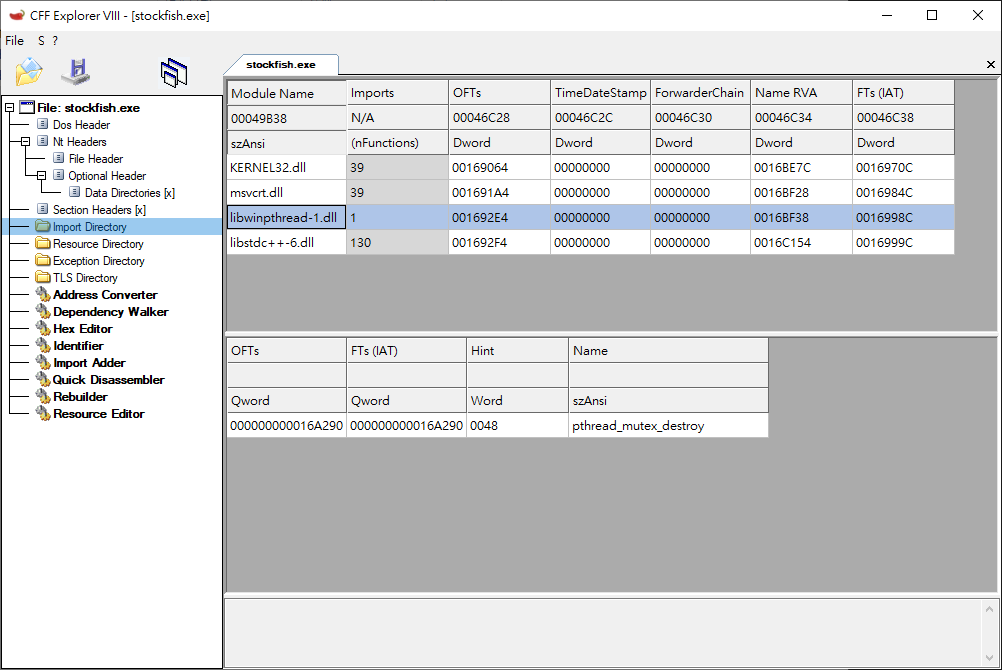Click the scroll up arrow in the bottom pane
Image resolution: width=1002 pixels, height=670 pixels.
click(x=989, y=609)
